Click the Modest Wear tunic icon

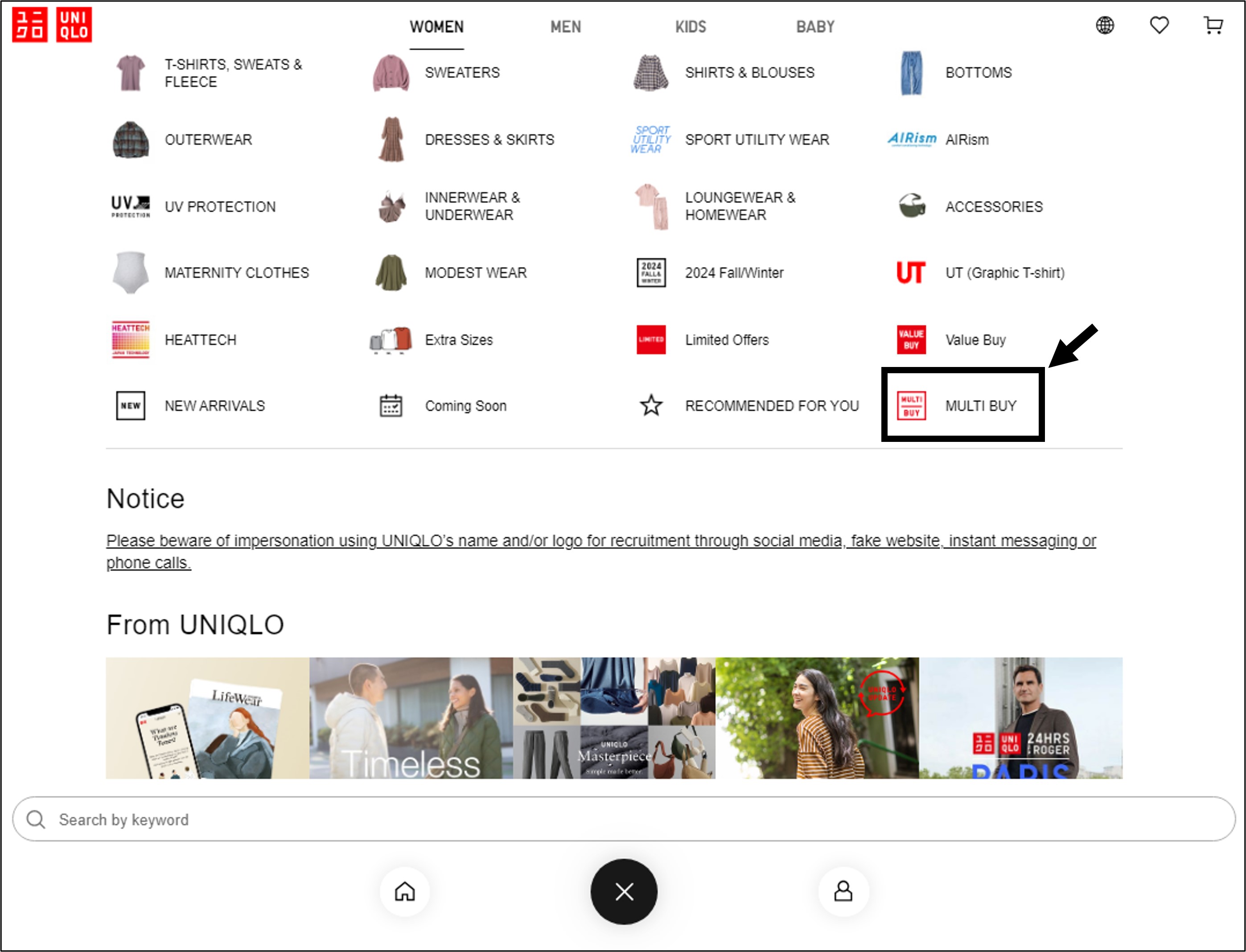pos(391,273)
